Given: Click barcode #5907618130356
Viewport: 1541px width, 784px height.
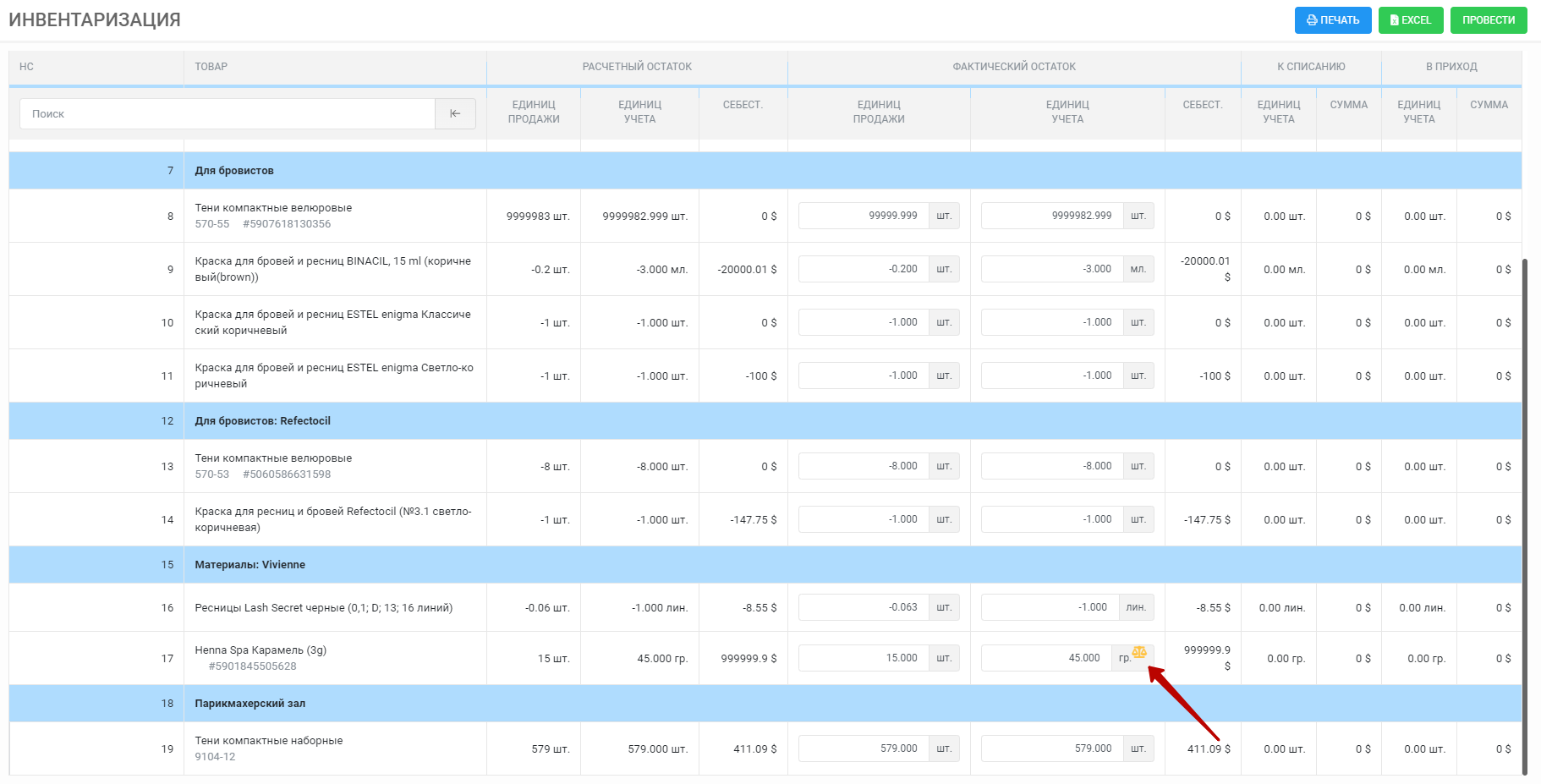Looking at the screenshot, I should (x=287, y=224).
